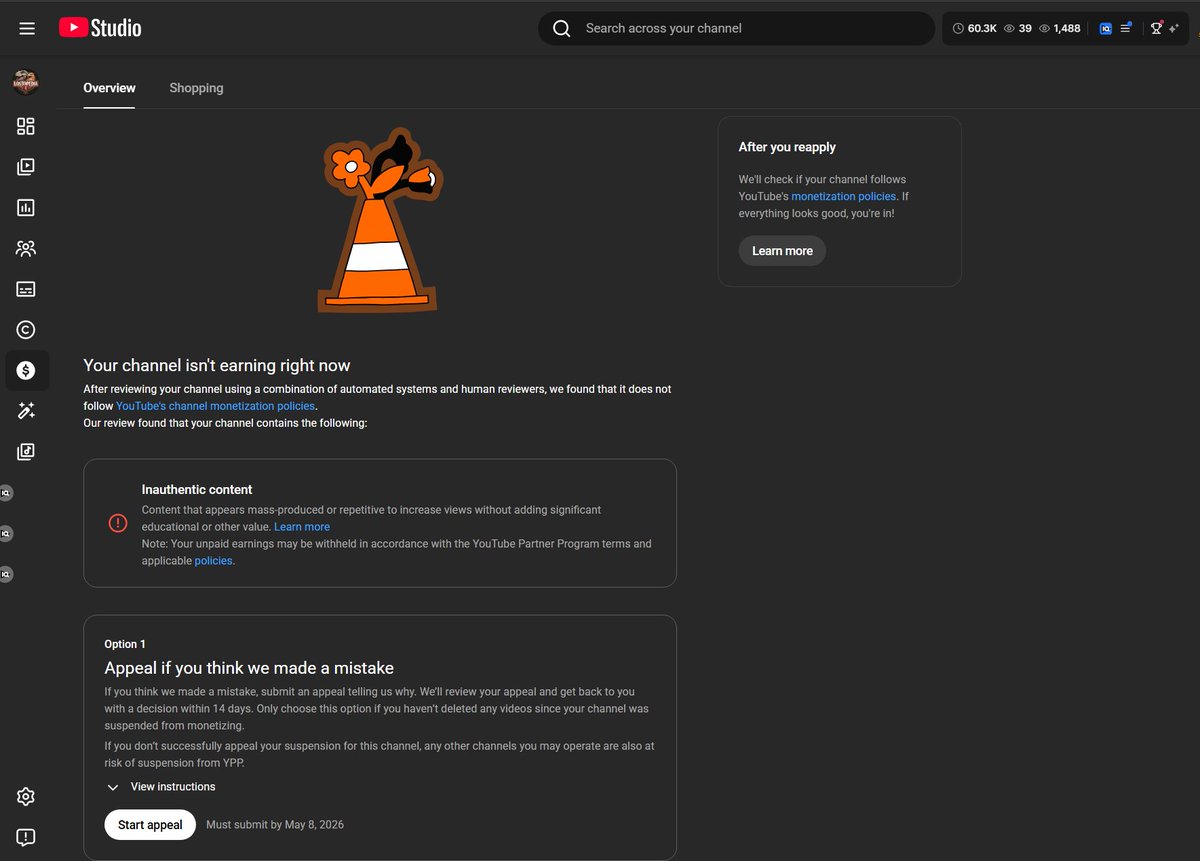Click the 'Must submit by May 8, 2026' text

[275, 825]
